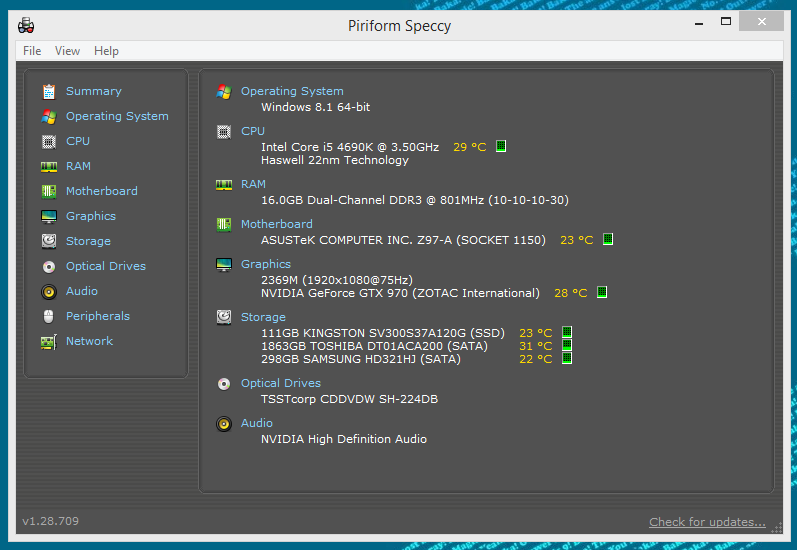Click the motherboard temperature indicator beside 23 °C

tap(607, 239)
